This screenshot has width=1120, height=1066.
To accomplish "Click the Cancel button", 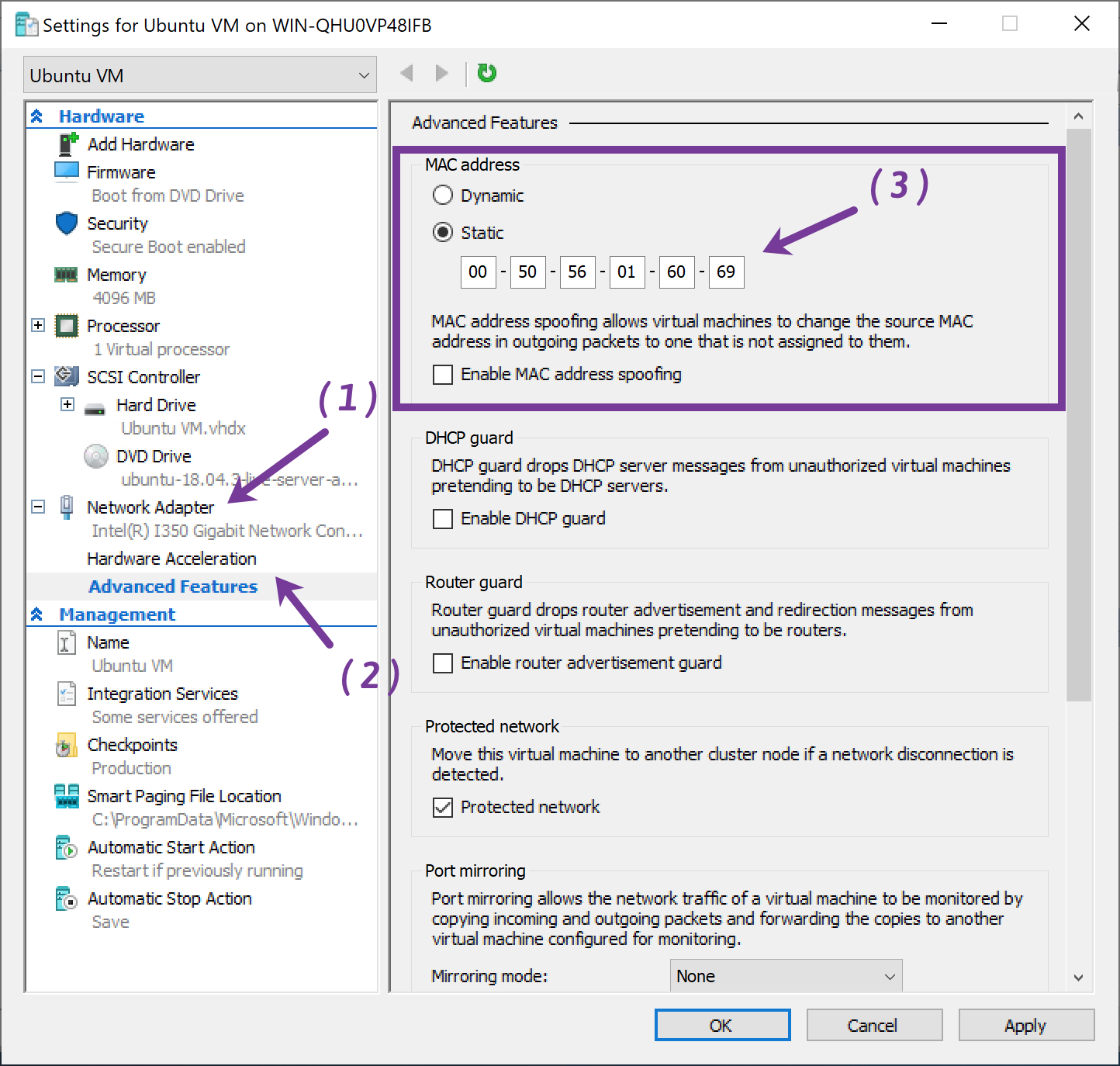I will pos(873,1026).
